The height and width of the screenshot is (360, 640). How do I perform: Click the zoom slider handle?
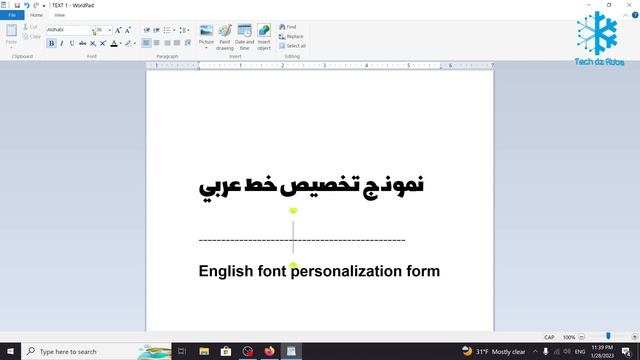pos(608,336)
